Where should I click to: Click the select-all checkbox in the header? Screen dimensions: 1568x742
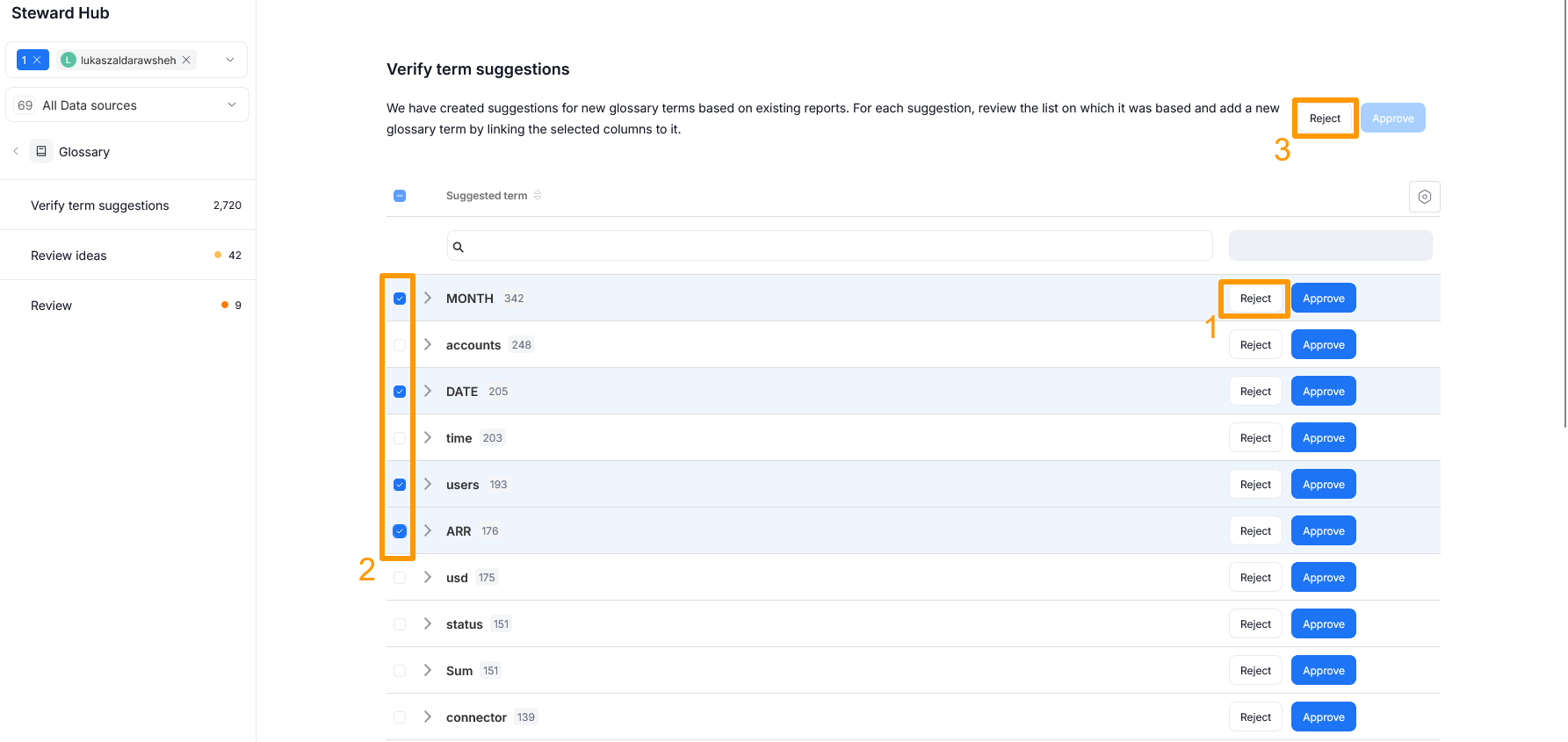(400, 195)
